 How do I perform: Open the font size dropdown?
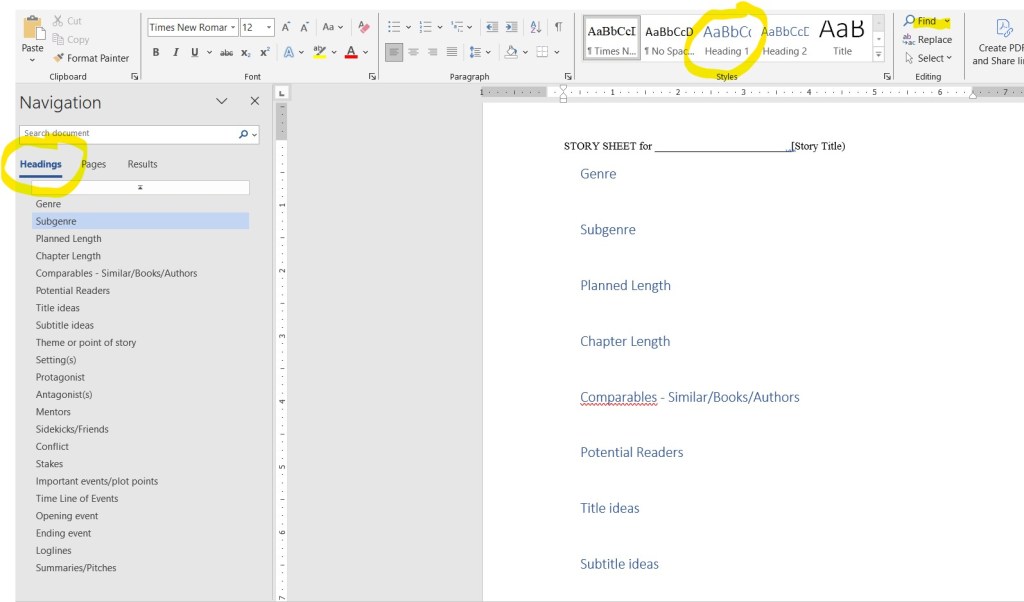tap(268, 28)
